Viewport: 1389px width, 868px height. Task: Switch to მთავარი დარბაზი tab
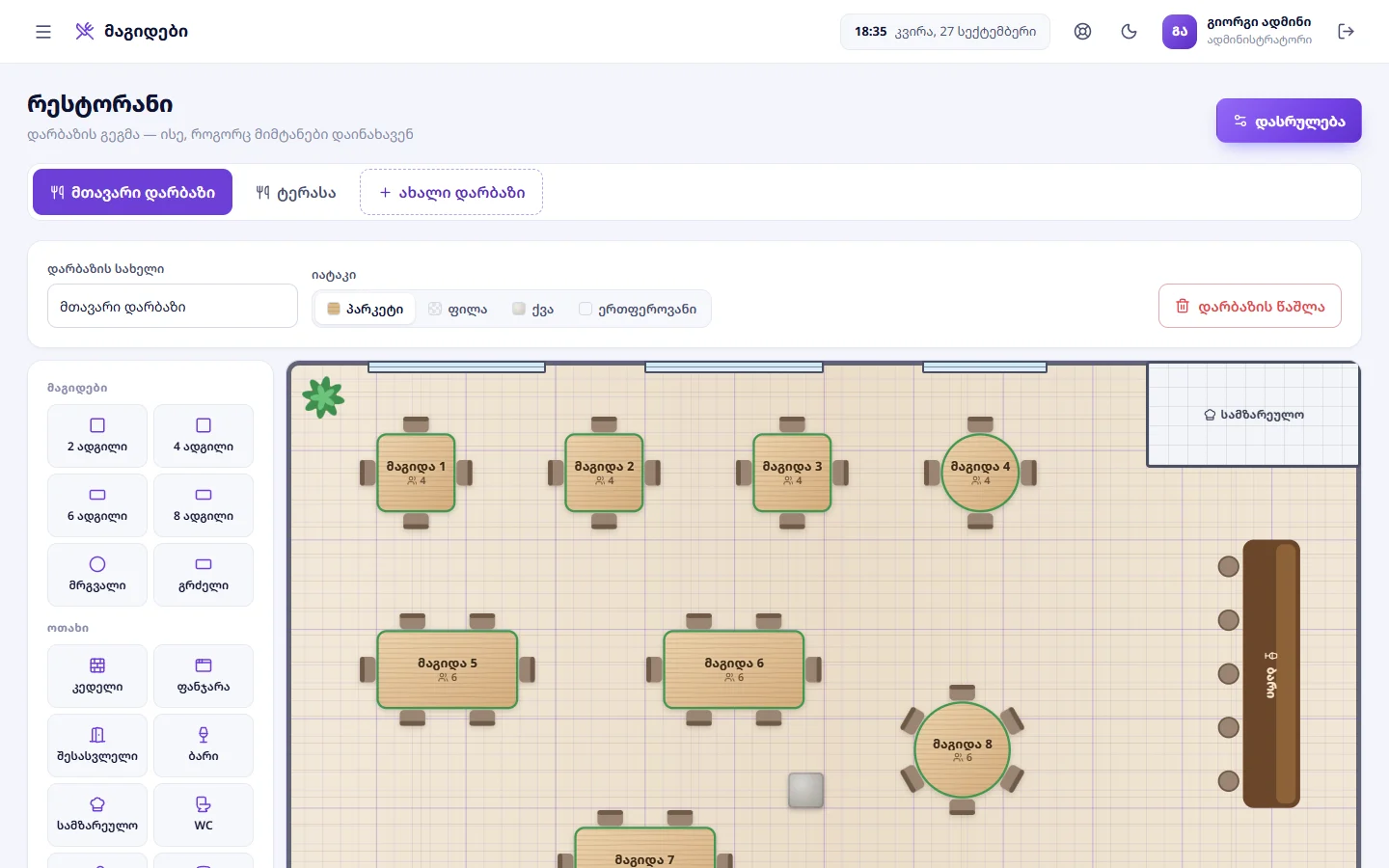(132, 192)
